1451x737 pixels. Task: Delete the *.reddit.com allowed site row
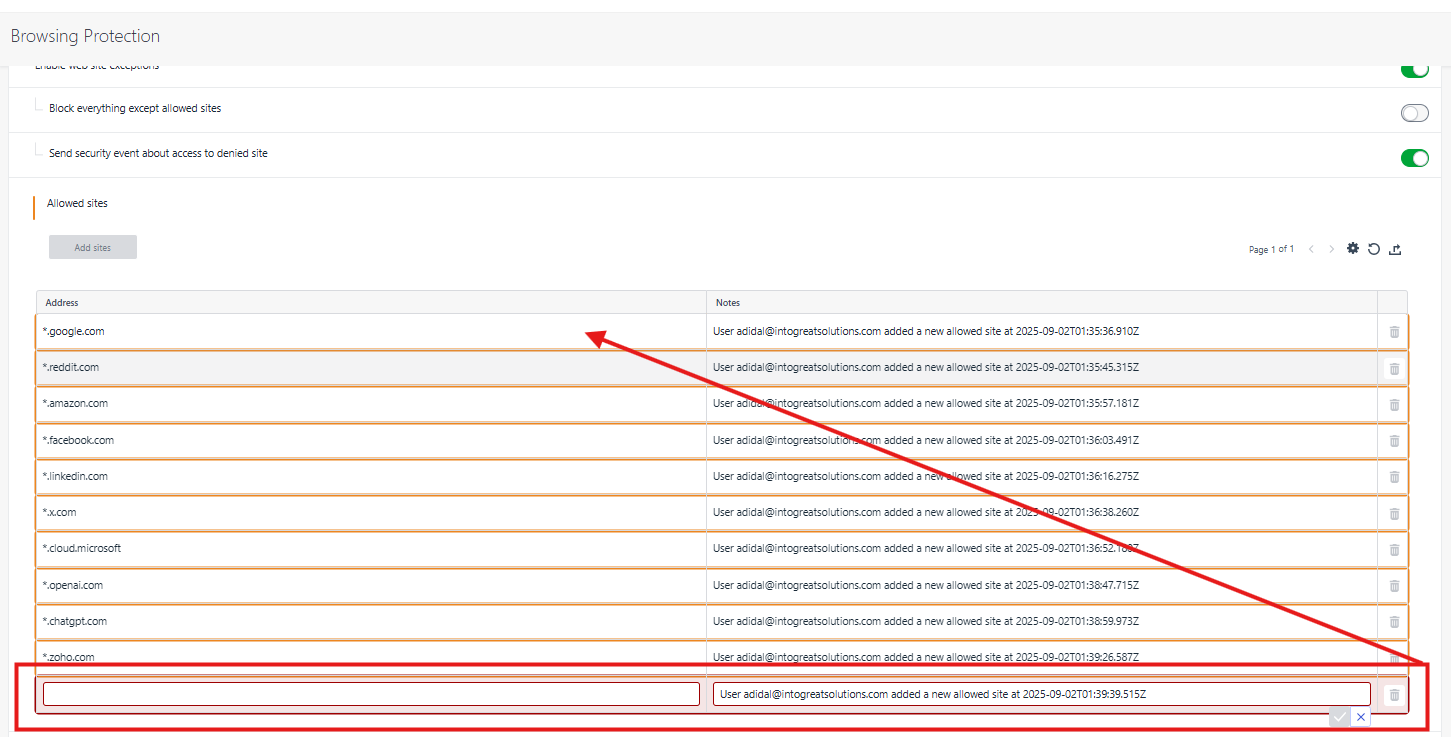pos(1394,368)
